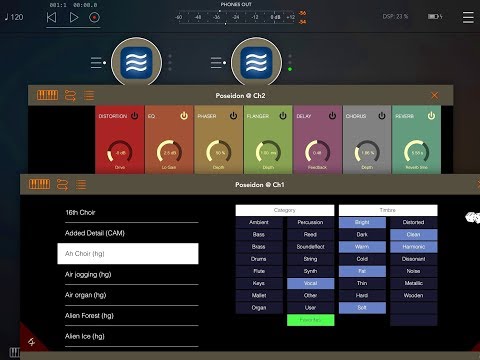The image size is (480, 360).
Task: Open preset list icon in Poseidon Ch1
Action: pyautogui.click(x=81, y=184)
